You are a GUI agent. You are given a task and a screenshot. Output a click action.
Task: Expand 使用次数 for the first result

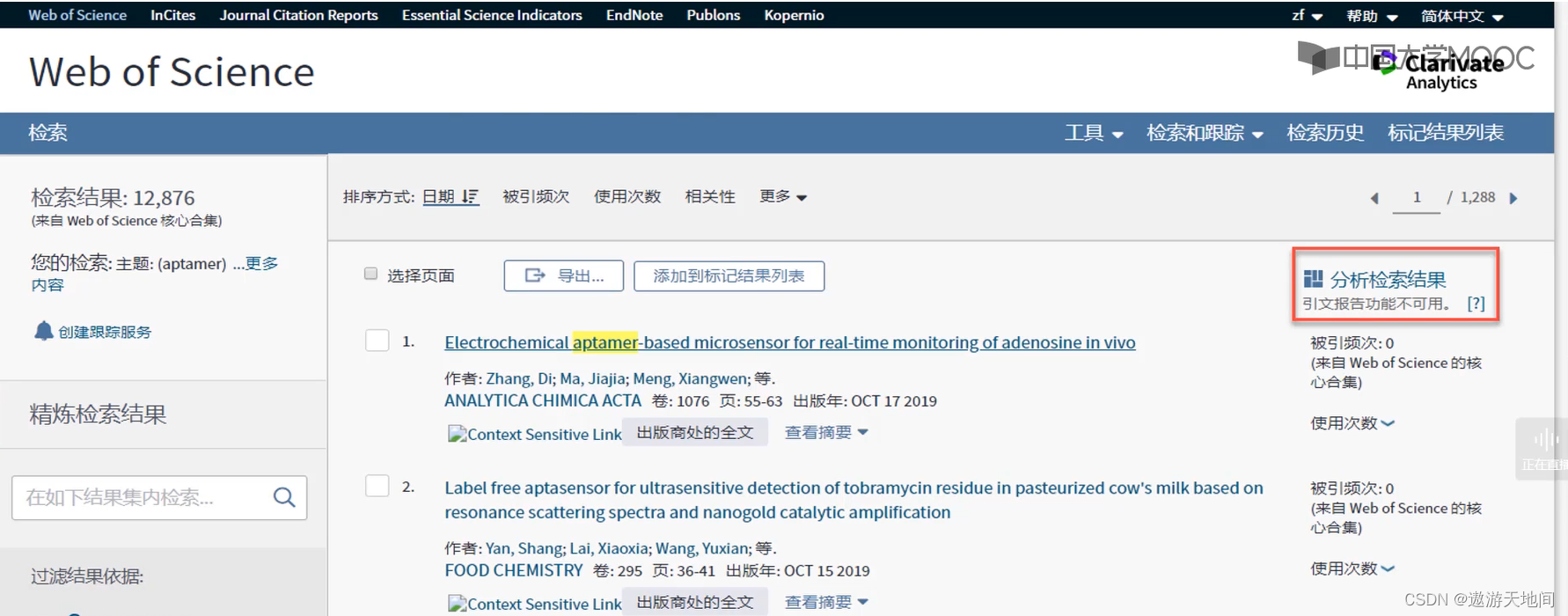pyautogui.click(x=1352, y=423)
